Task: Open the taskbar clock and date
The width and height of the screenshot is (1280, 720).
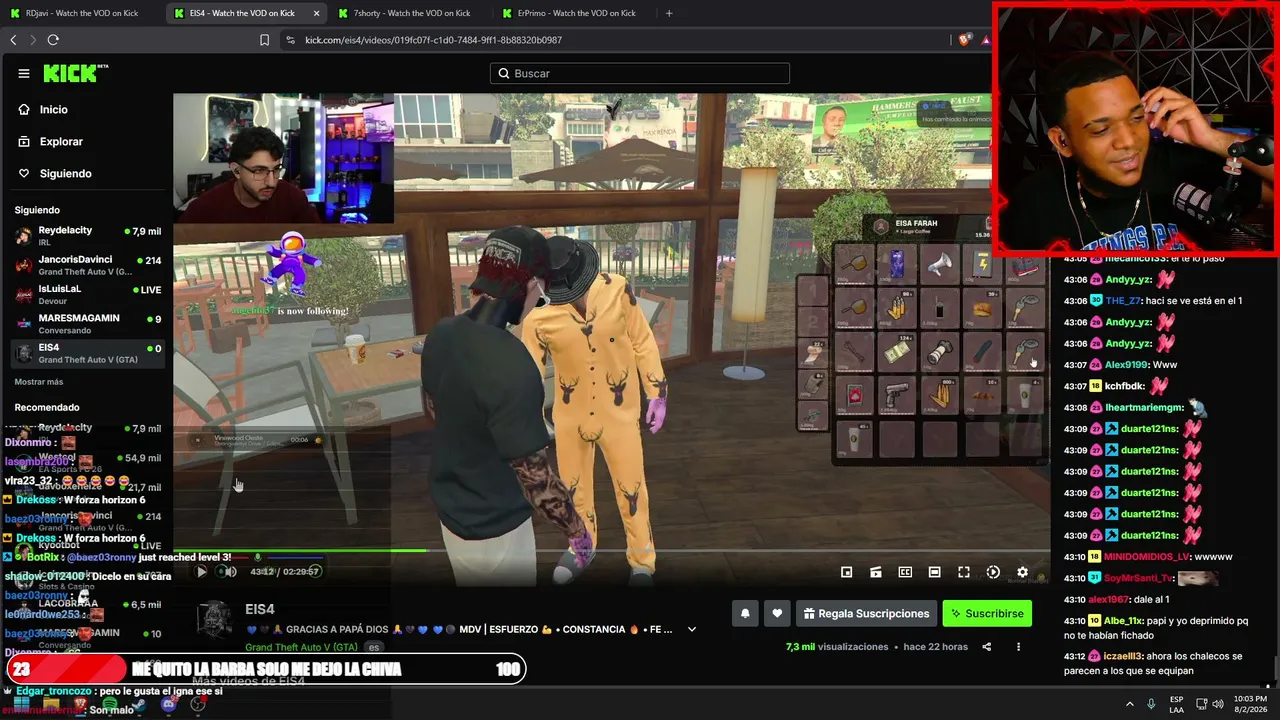Action: point(1250,704)
